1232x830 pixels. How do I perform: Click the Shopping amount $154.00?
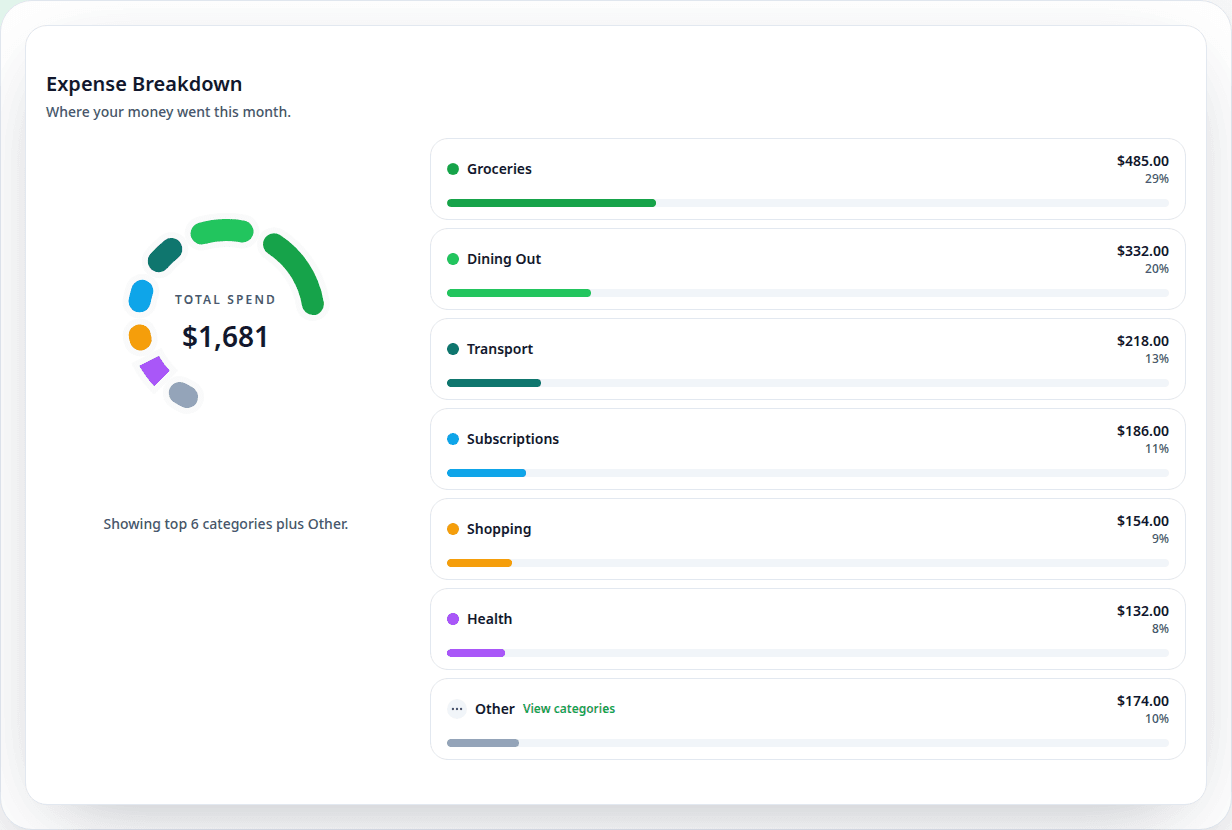tap(1142, 521)
